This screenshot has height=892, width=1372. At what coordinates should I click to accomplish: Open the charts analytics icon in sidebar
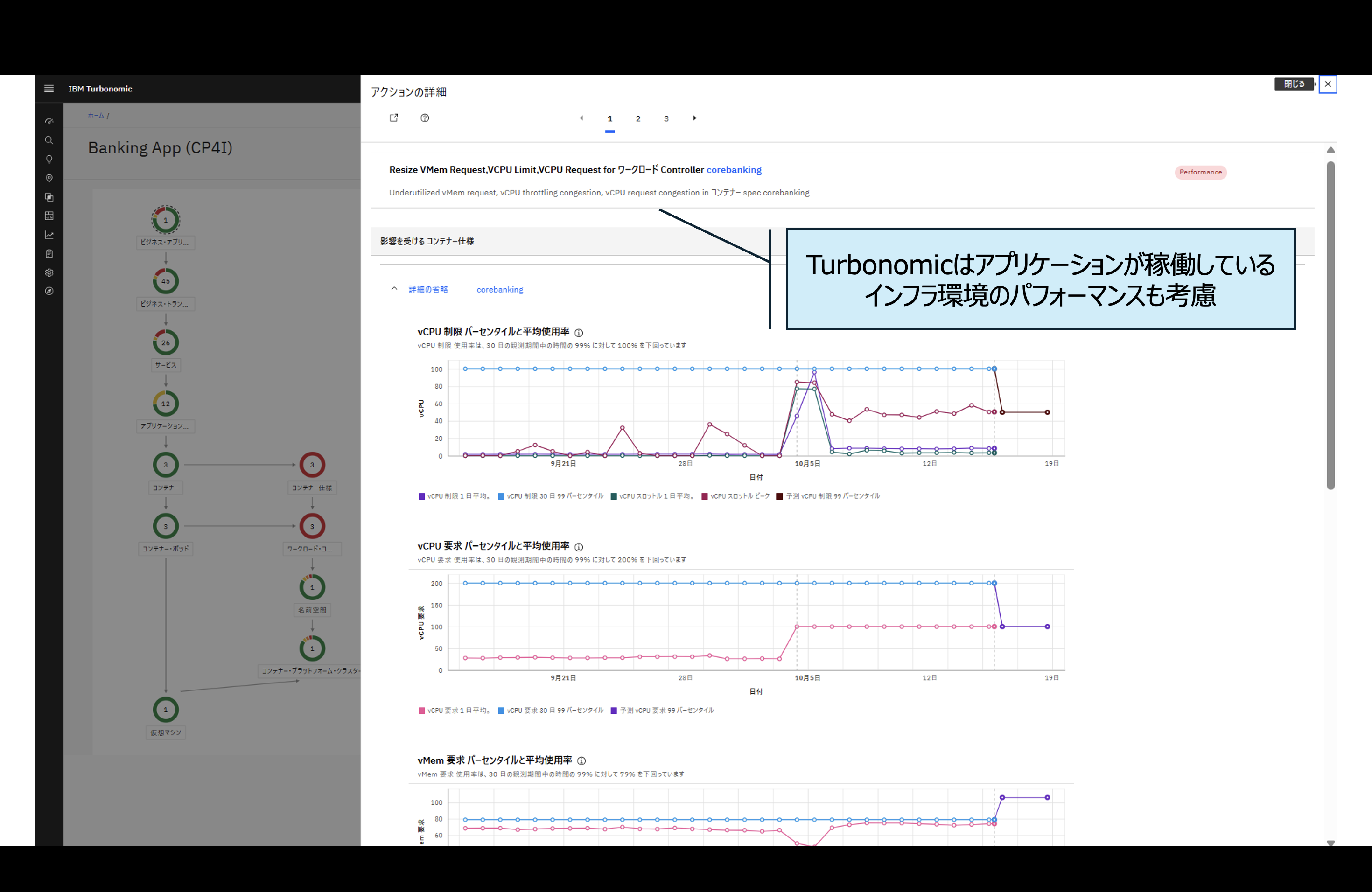(49, 235)
